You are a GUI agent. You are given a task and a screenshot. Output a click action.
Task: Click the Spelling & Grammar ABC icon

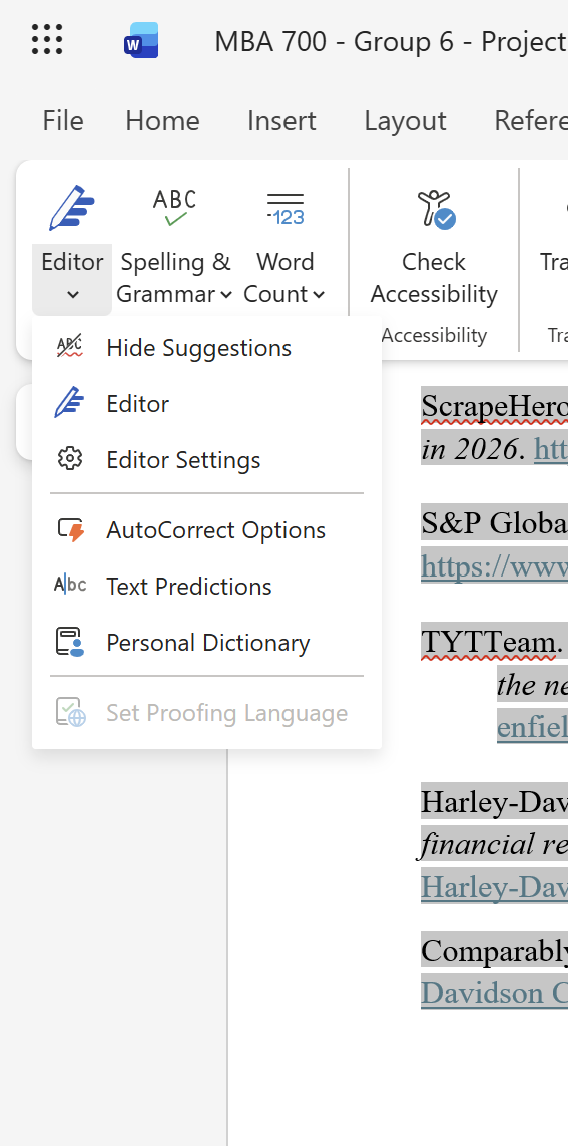point(174,208)
